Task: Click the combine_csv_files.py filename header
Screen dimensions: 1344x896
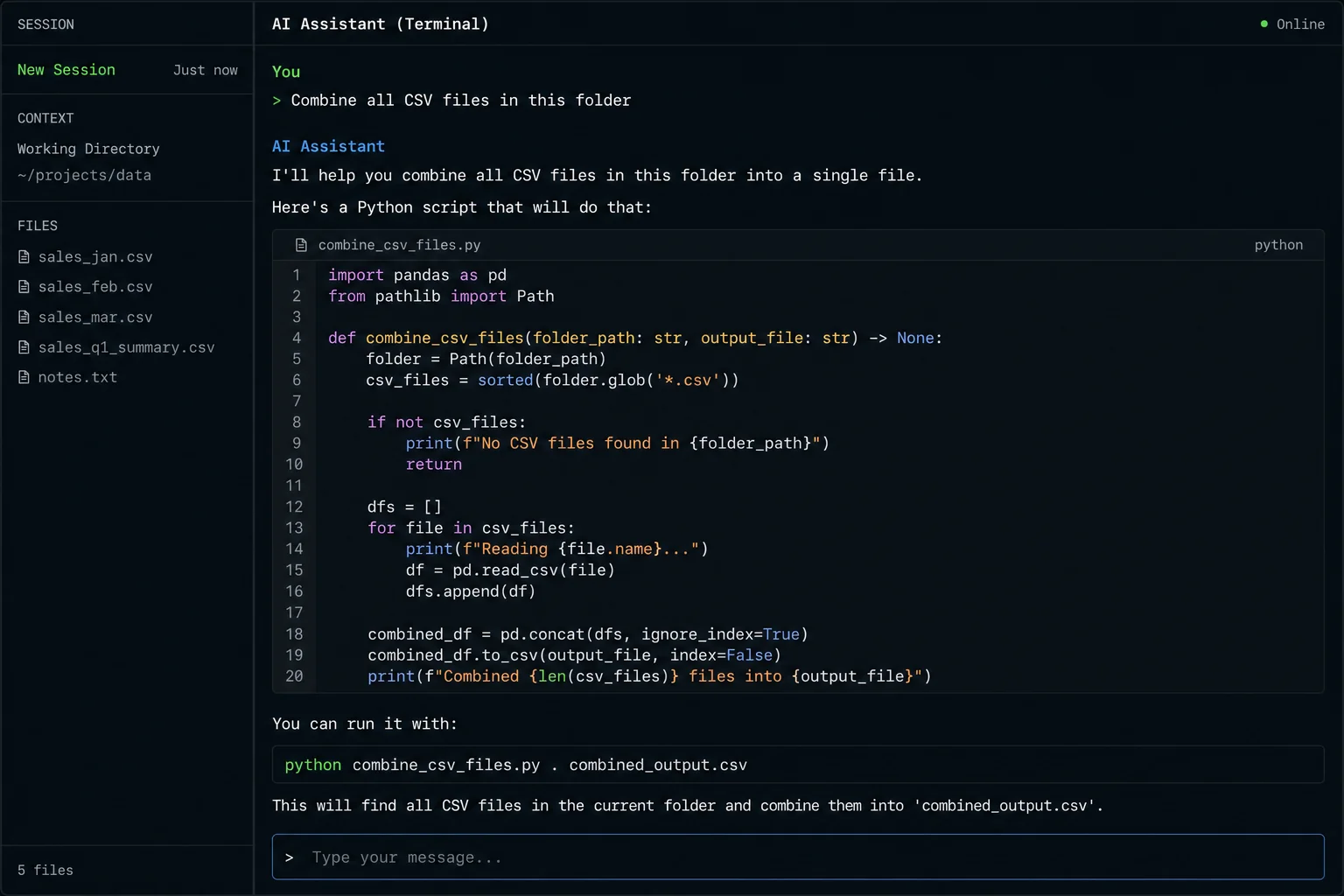Action: point(399,245)
